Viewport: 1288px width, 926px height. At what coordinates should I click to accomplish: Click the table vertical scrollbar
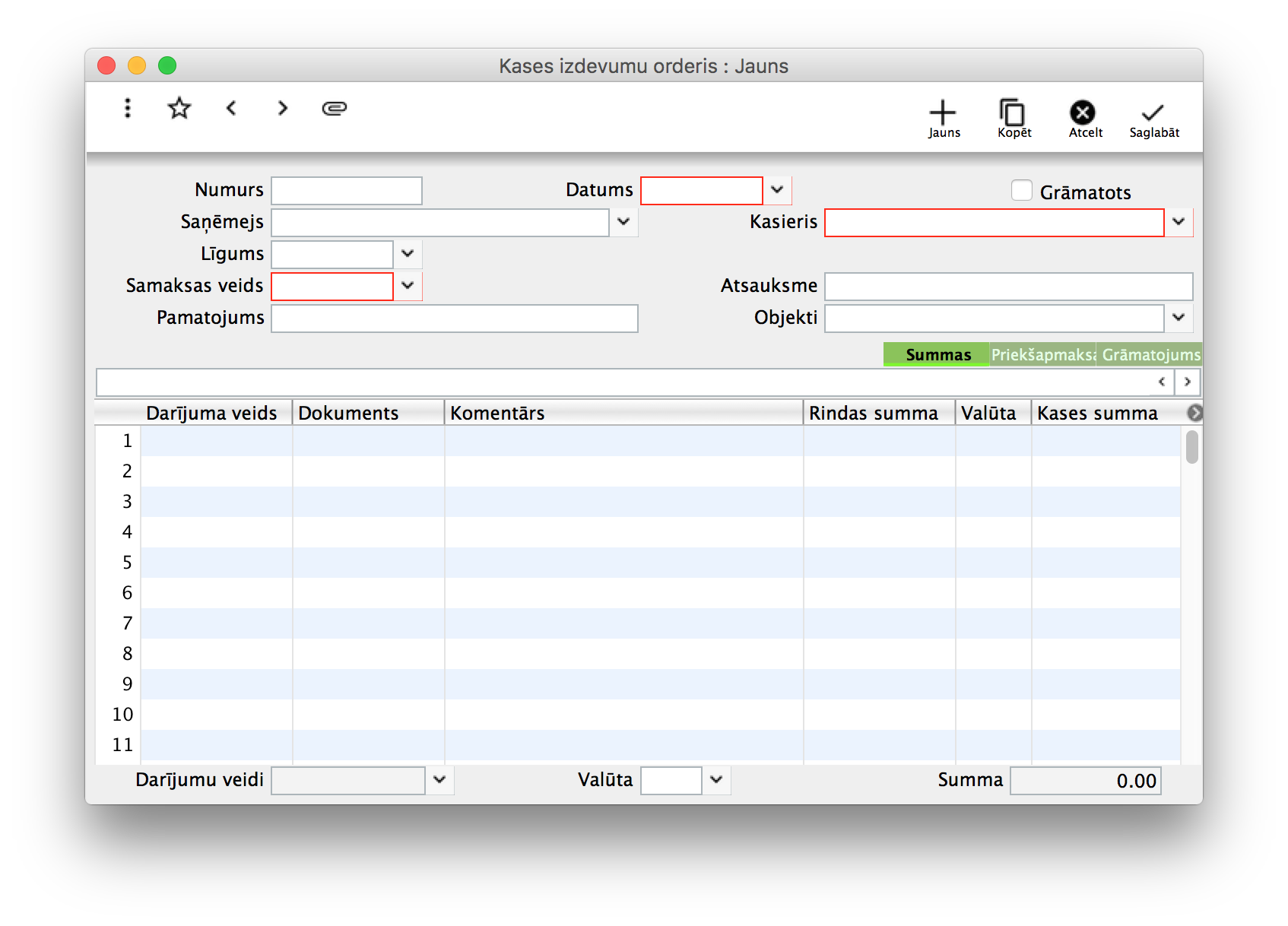tap(1191, 447)
